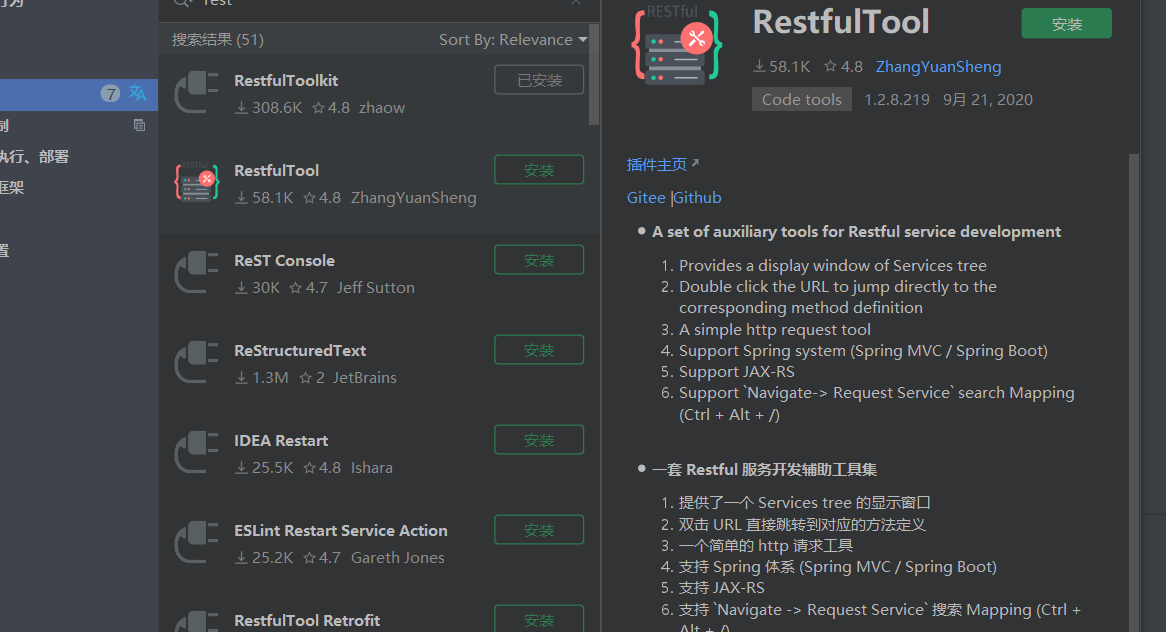Click the 搜索结果 (51) label
This screenshot has height=632, width=1166.
point(217,39)
